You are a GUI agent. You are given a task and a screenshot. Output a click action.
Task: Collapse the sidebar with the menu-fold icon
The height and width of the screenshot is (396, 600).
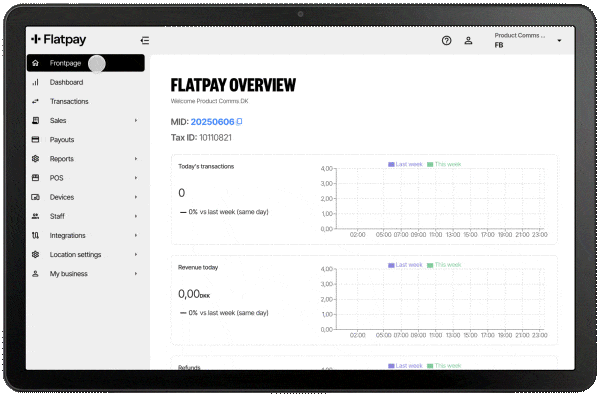click(x=145, y=40)
